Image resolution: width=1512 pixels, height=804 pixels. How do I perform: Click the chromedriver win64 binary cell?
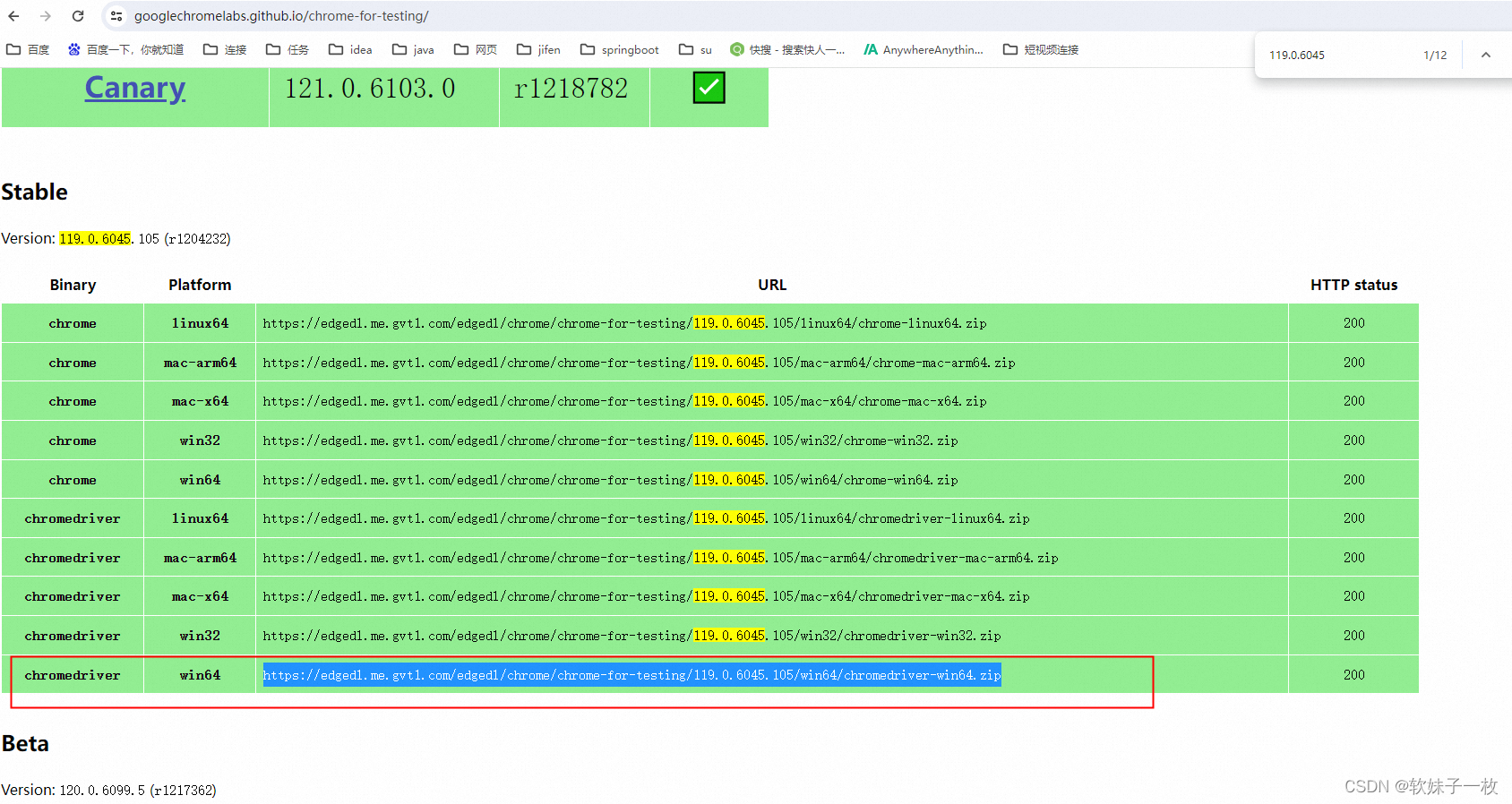tap(73, 675)
